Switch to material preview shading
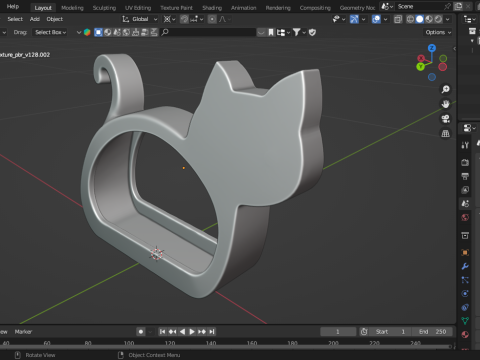 pos(429,19)
